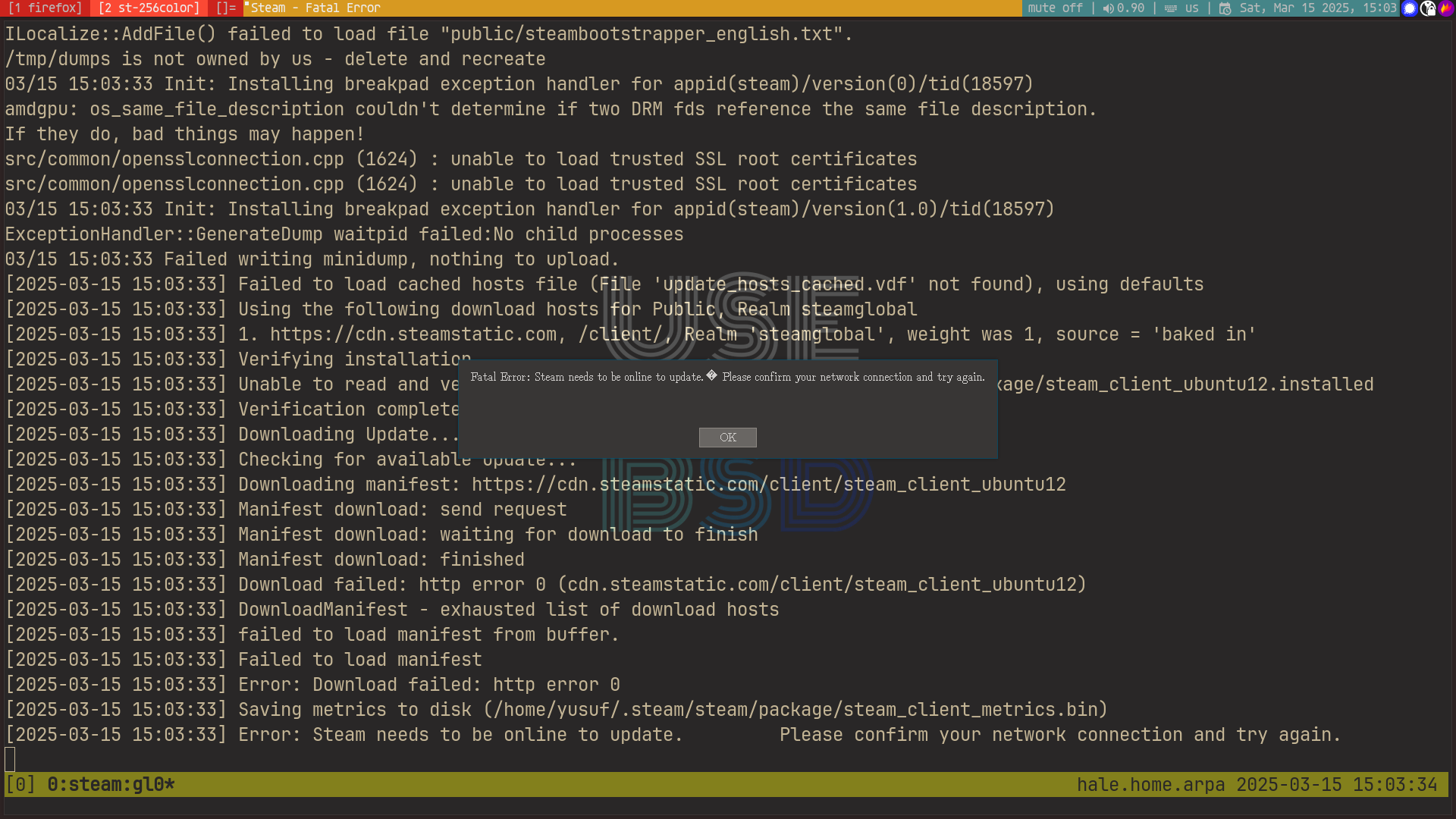Click OK in the Fatal Error dialog
The image size is (1456, 819).
click(x=727, y=438)
